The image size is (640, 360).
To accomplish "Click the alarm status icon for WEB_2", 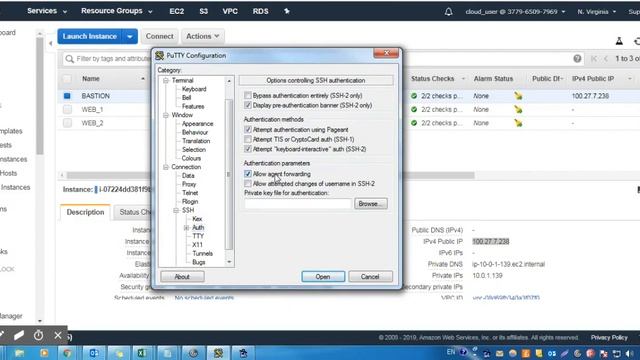I will [x=518, y=123].
